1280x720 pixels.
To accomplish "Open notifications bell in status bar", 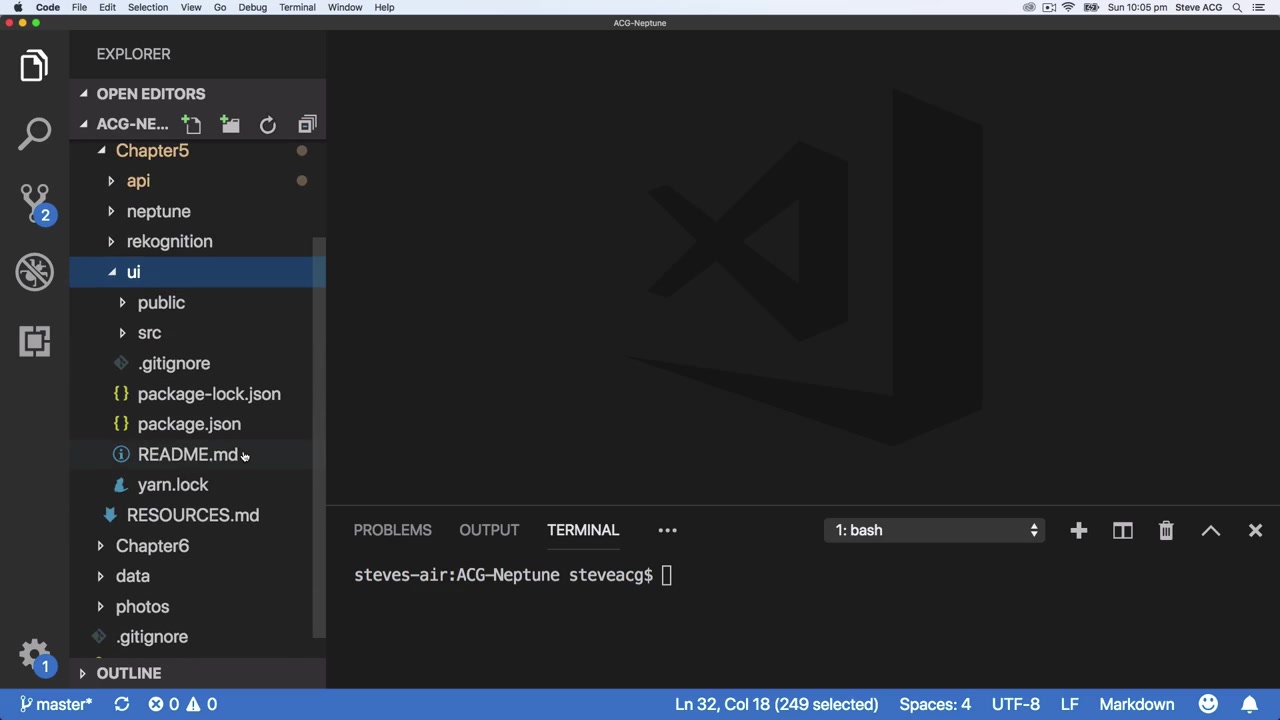I will tap(1250, 704).
